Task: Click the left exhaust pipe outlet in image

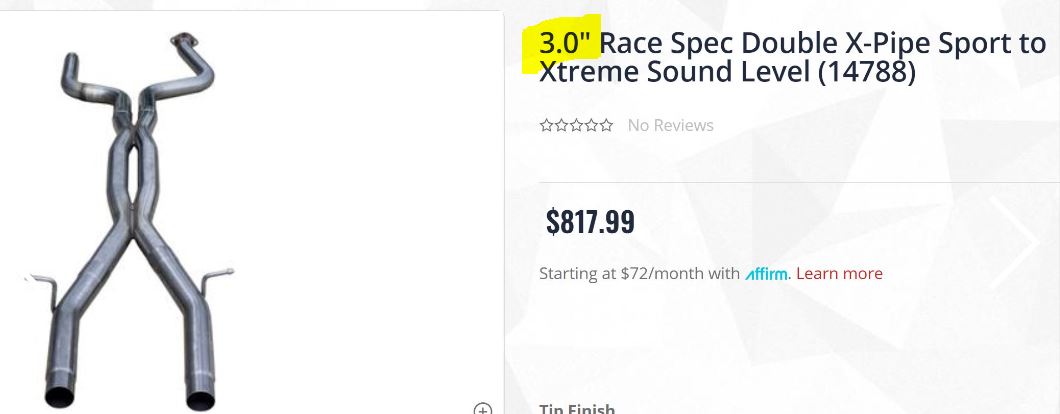Action: coord(59,395)
